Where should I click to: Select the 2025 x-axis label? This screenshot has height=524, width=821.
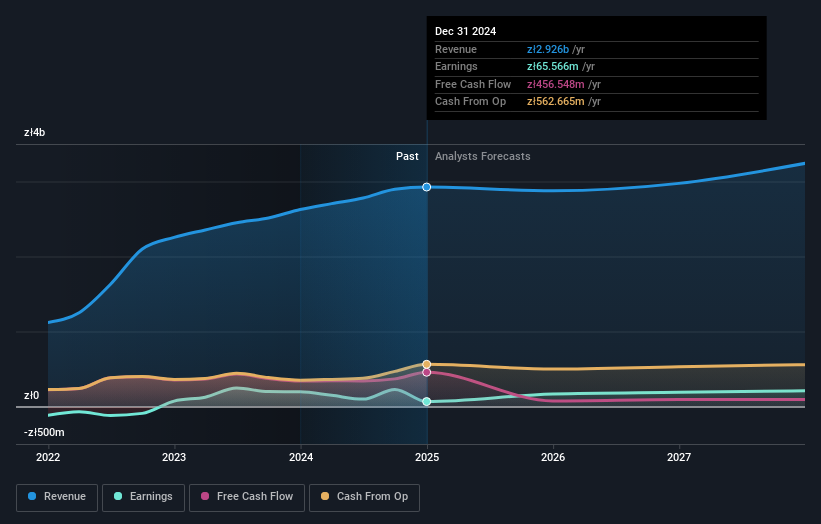point(427,457)
